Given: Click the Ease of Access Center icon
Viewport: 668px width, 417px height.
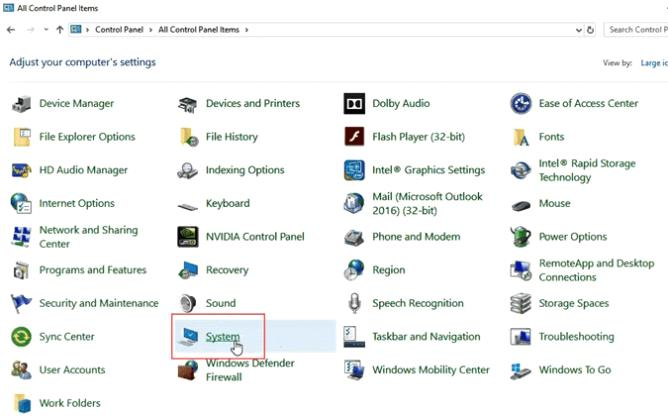Looking at the screenshot, I should tap(521, 104).
